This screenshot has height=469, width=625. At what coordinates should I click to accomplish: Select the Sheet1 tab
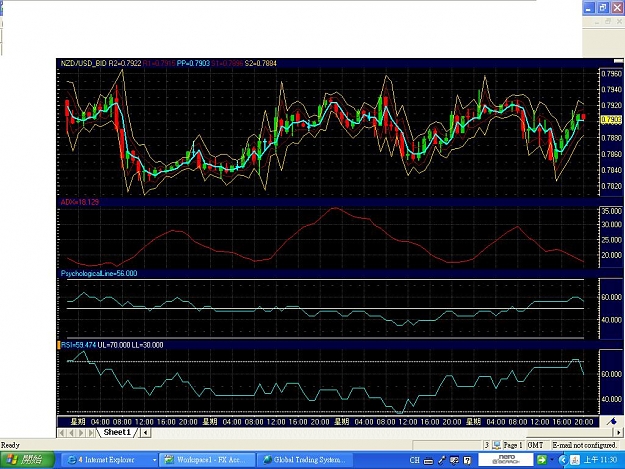(117, 432)
